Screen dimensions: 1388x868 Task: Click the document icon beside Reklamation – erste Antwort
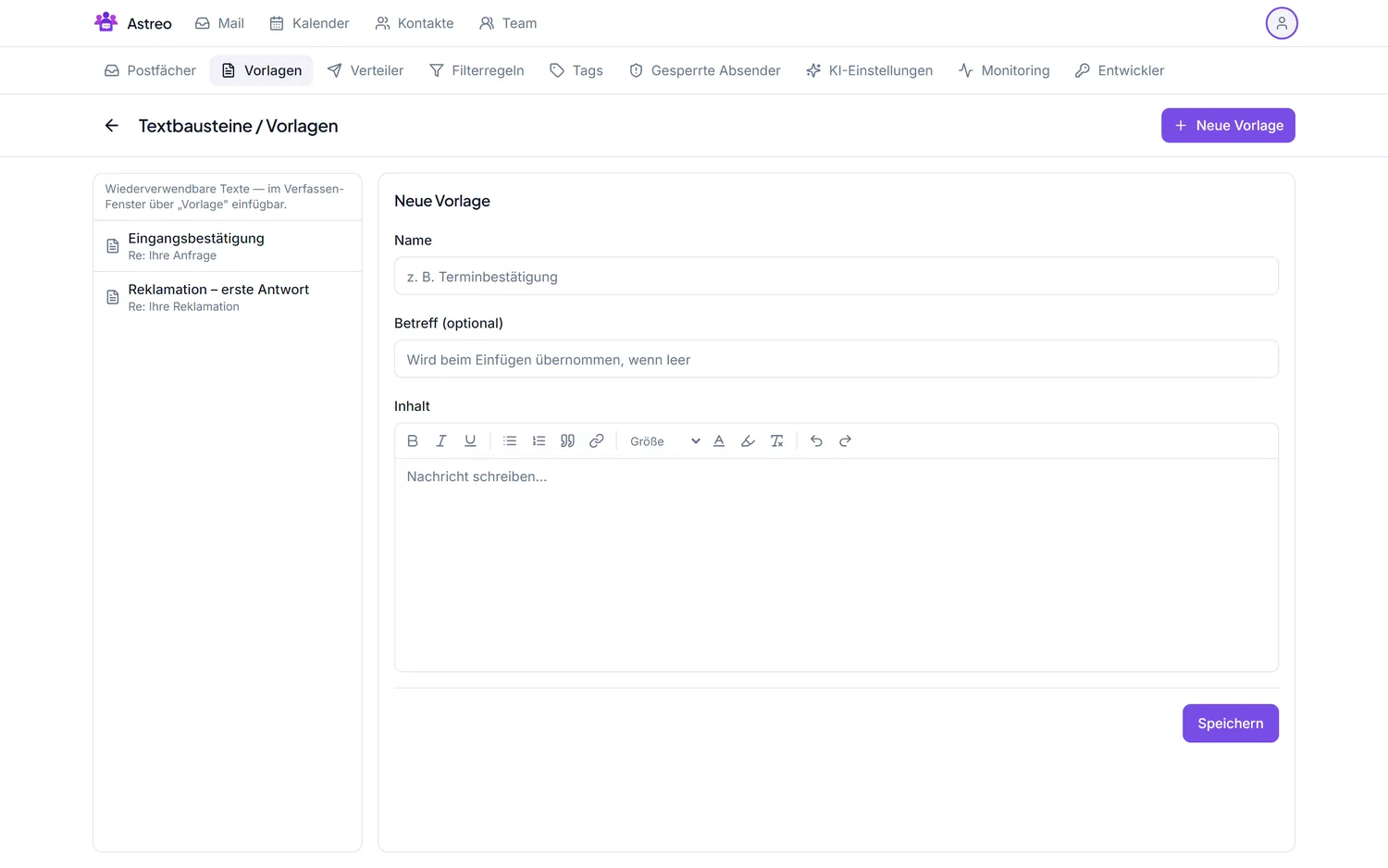(113, 297)
